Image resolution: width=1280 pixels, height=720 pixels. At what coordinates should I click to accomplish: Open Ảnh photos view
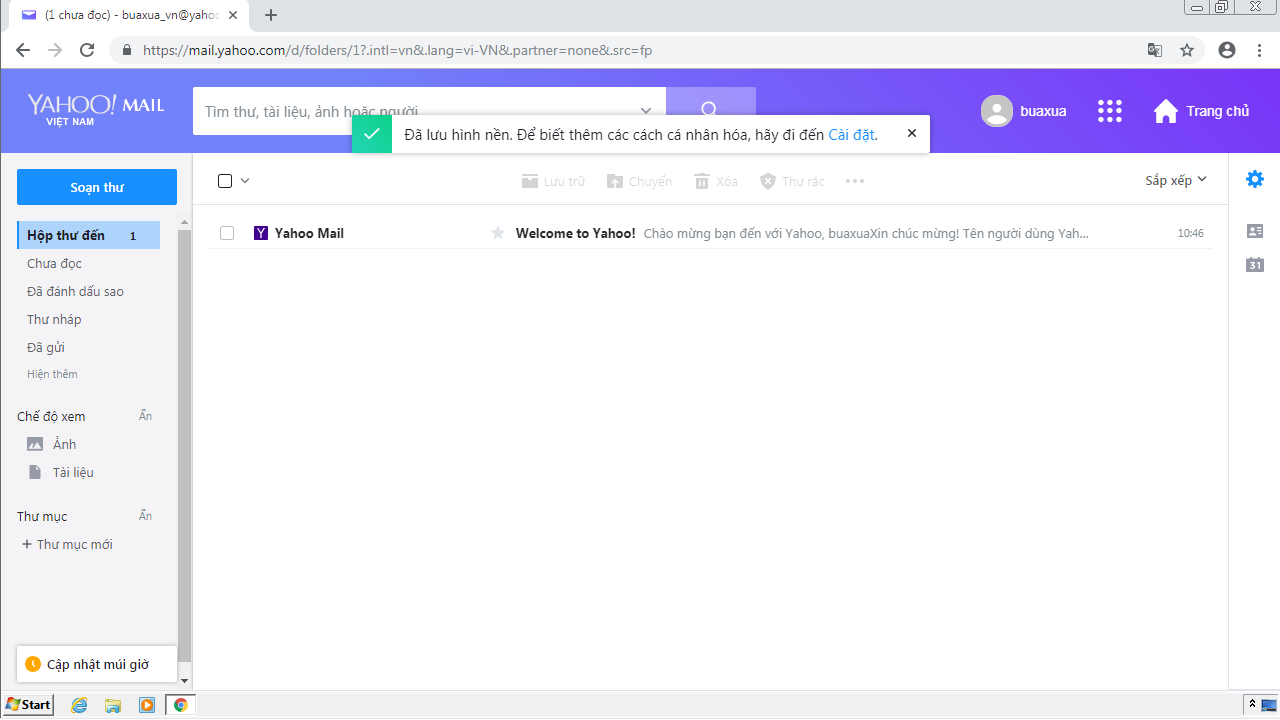coord(64,444)
